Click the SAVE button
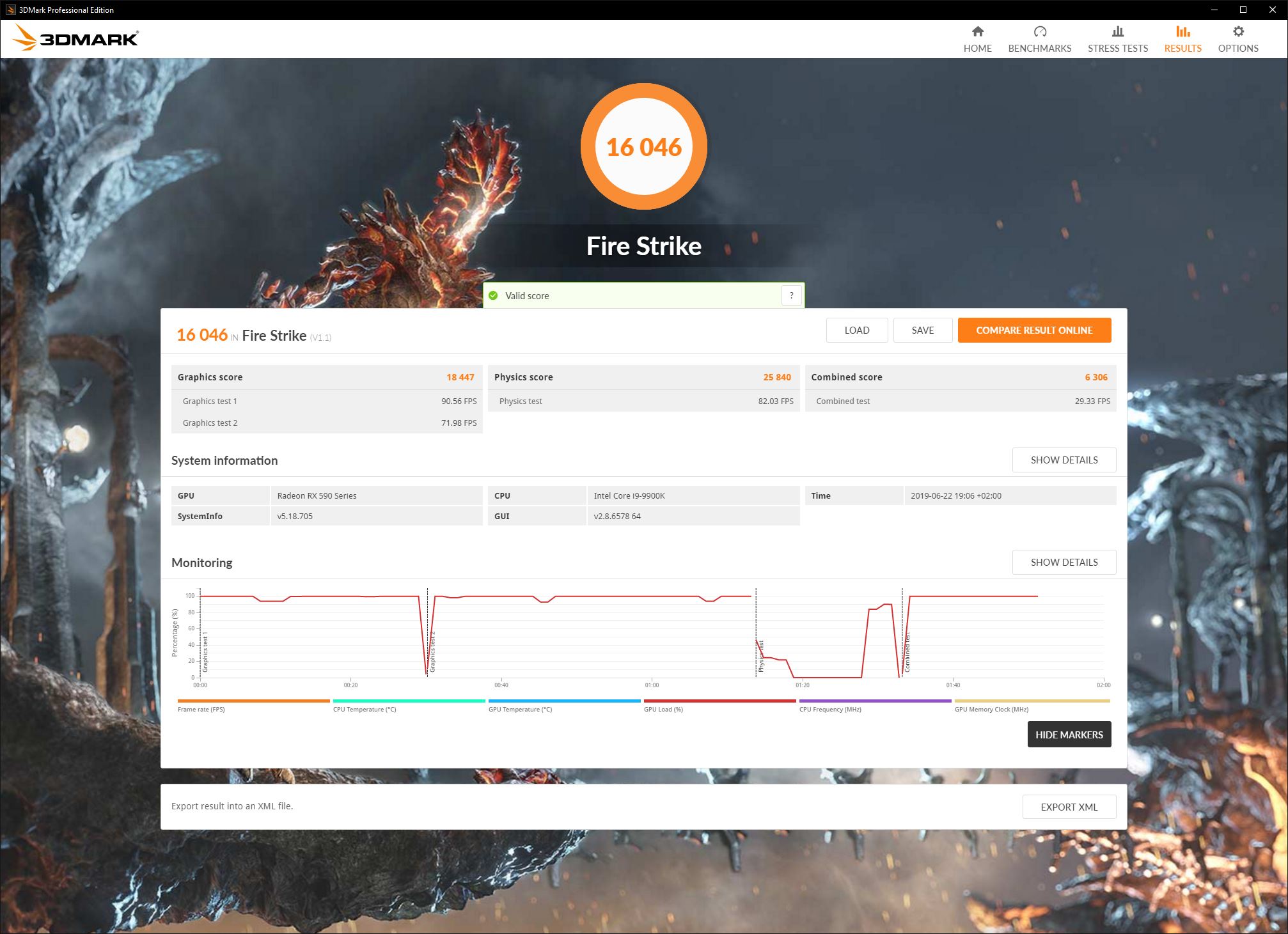Screen dimensions: 1288x934 [x=922, y=331]
